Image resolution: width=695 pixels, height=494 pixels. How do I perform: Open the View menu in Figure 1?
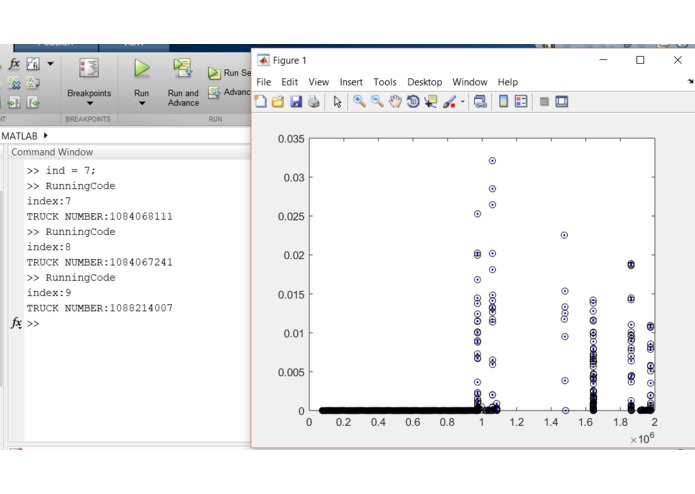tap(319, 82)
